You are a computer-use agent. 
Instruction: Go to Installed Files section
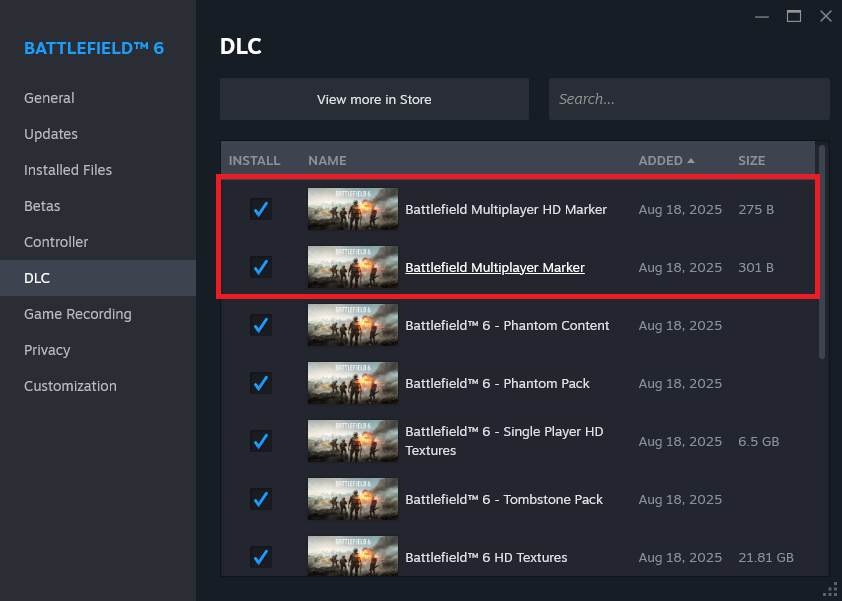click(98, 170)
